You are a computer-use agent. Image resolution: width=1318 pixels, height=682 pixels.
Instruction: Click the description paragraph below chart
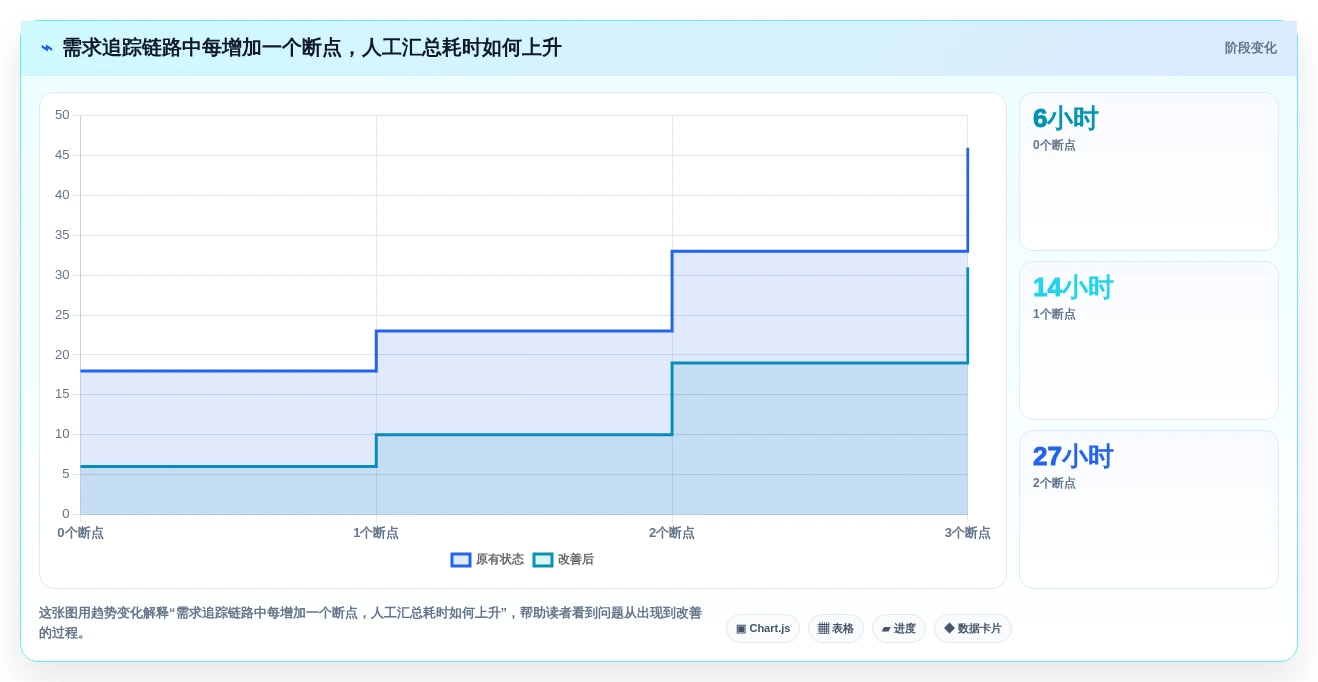coord(371,623)
